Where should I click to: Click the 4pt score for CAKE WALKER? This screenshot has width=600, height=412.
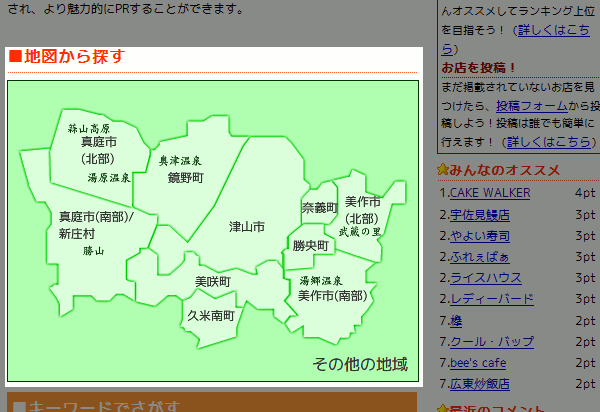pyautogui.click(x=585, y=193)
